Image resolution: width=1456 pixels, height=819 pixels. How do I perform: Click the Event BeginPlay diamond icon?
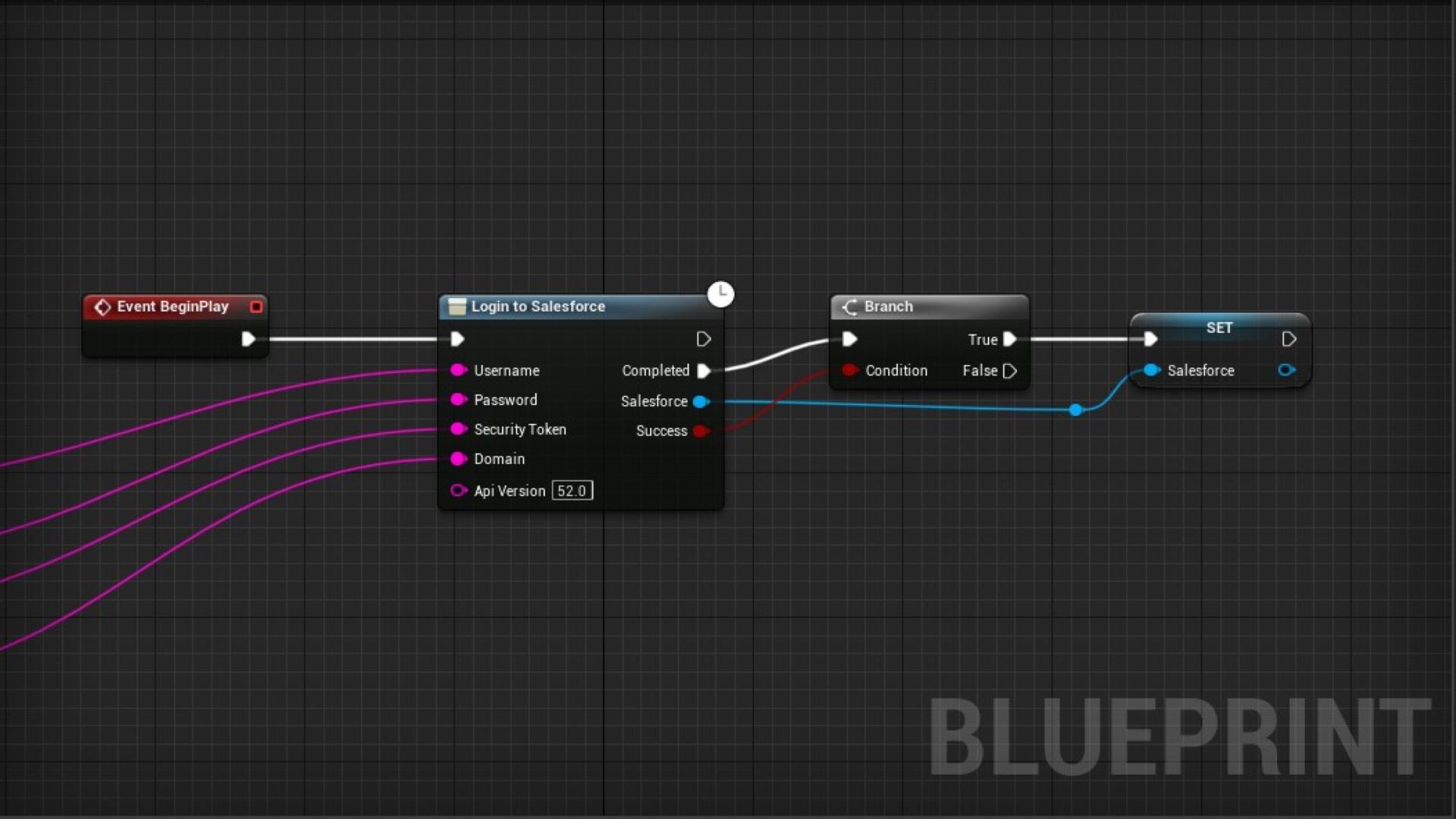(x=103, y=307)
